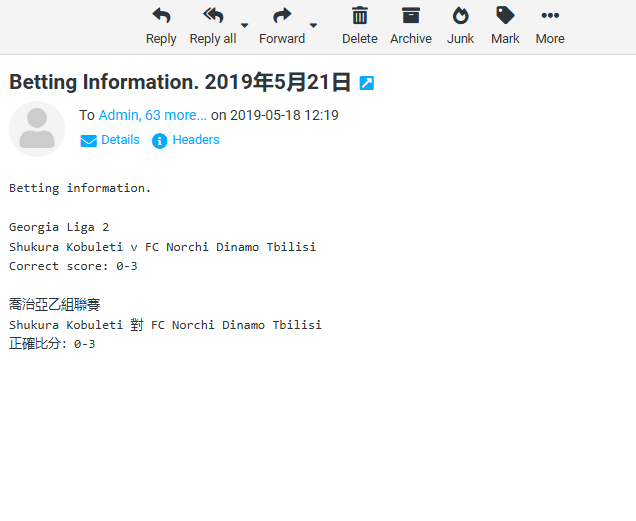Open the More actions menu
This screenshot has width=636, height=521.
click(x=550, y=26)
